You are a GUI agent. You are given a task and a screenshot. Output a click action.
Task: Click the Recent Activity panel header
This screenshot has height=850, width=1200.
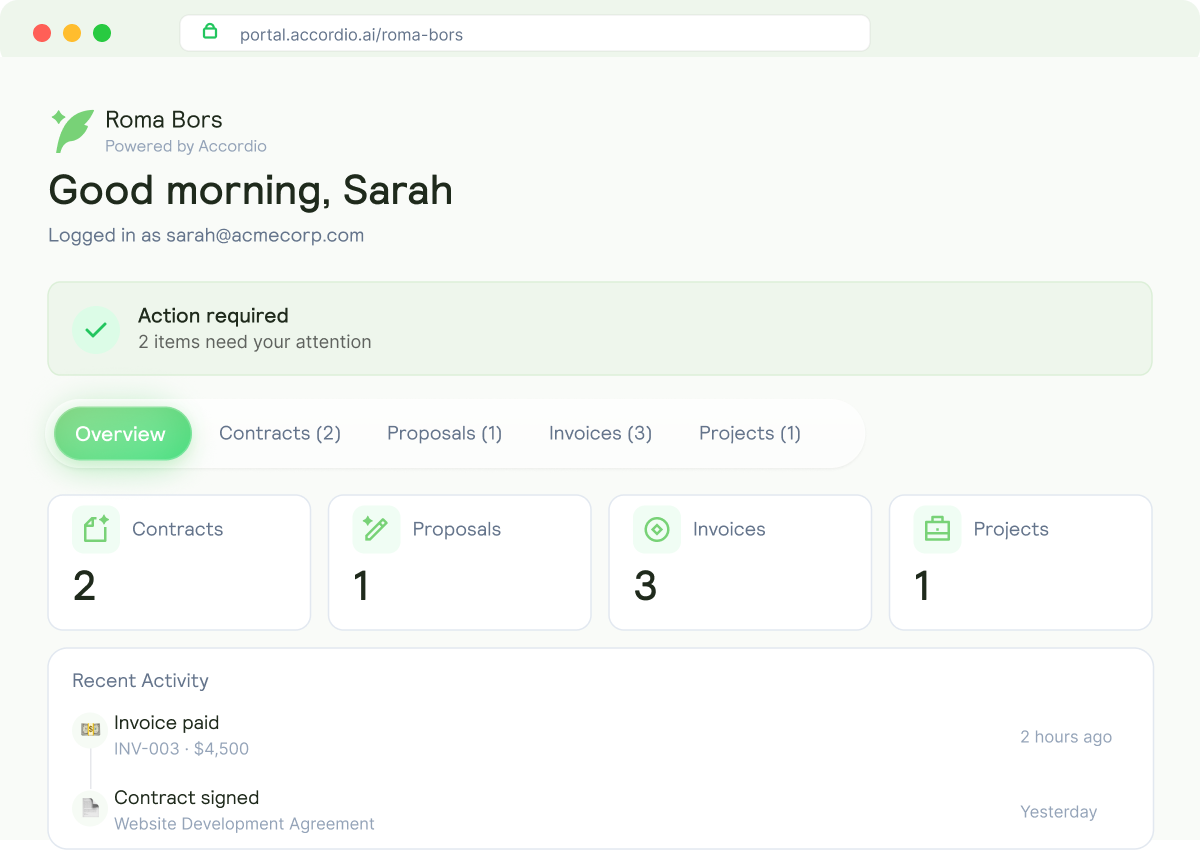[x=140, y=680]
